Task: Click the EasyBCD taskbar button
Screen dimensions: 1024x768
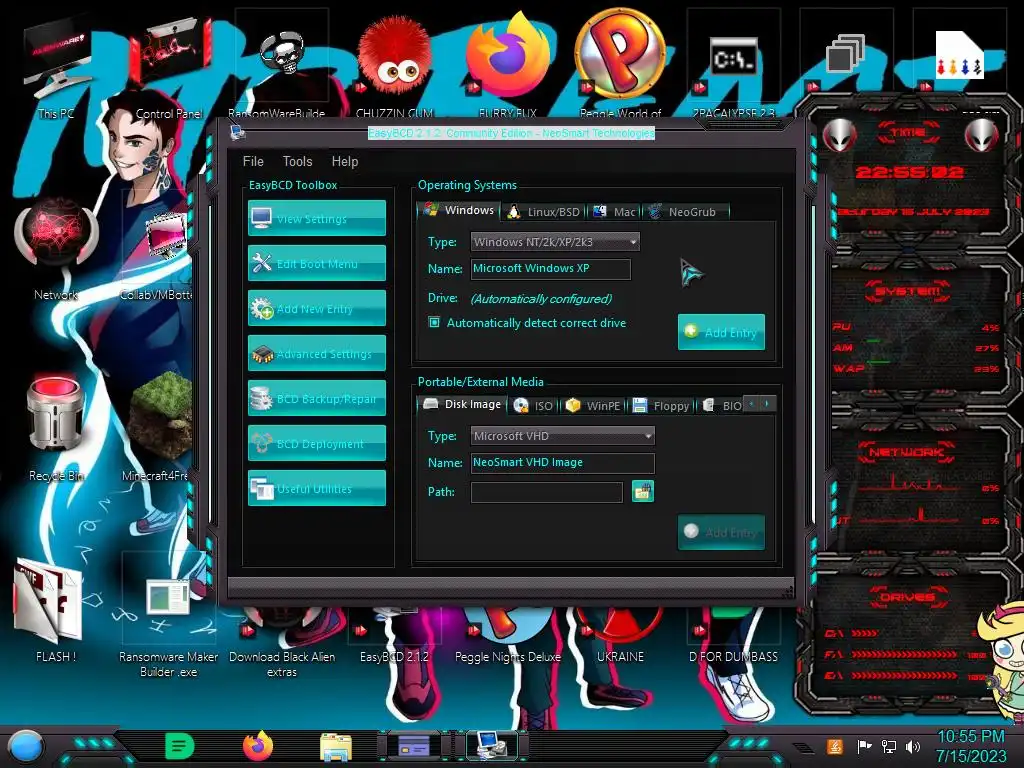Action: [492, 745]
